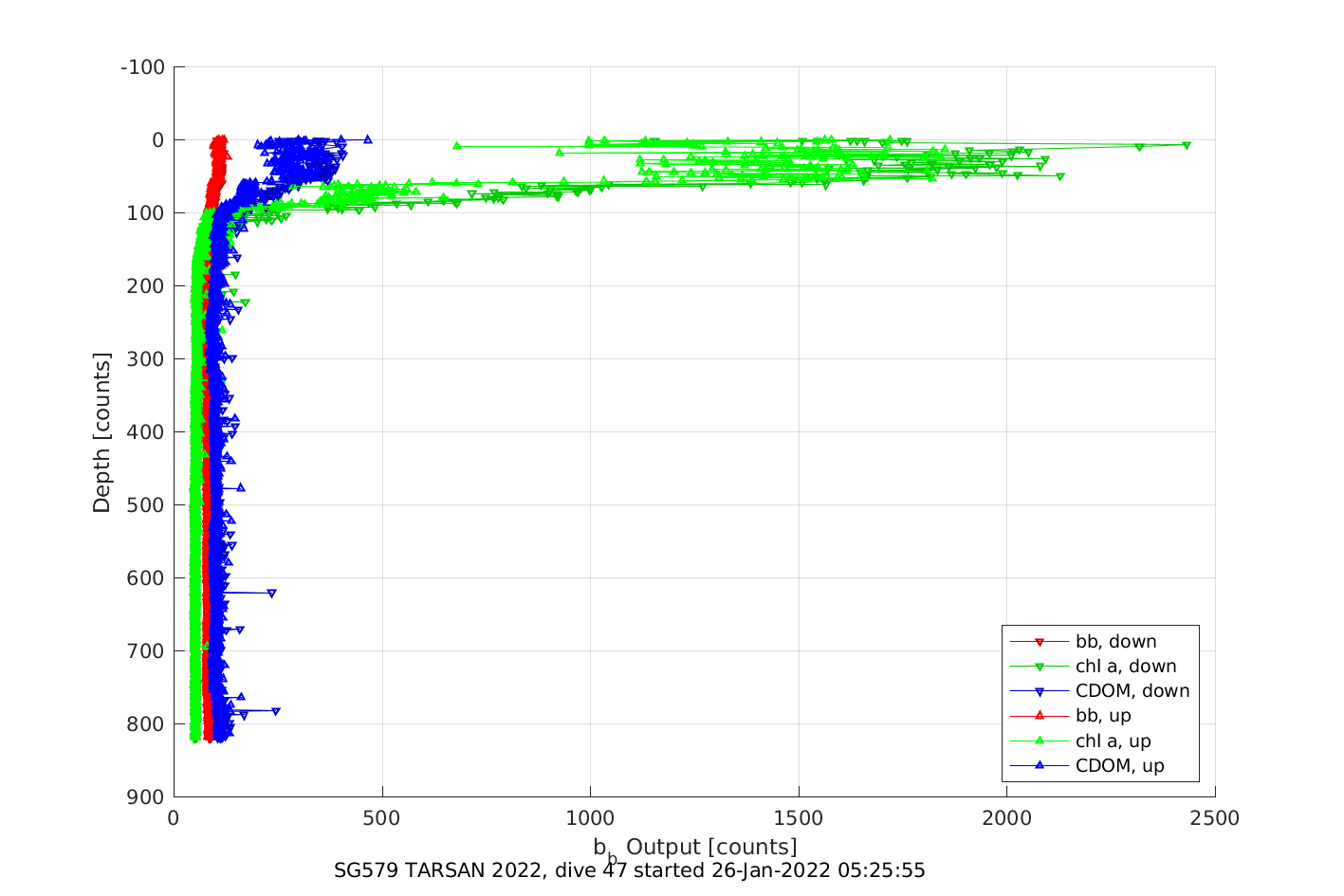
Task: Click the y-axis tick label 600
Action: pyautogui.click(x=146, y=578)
